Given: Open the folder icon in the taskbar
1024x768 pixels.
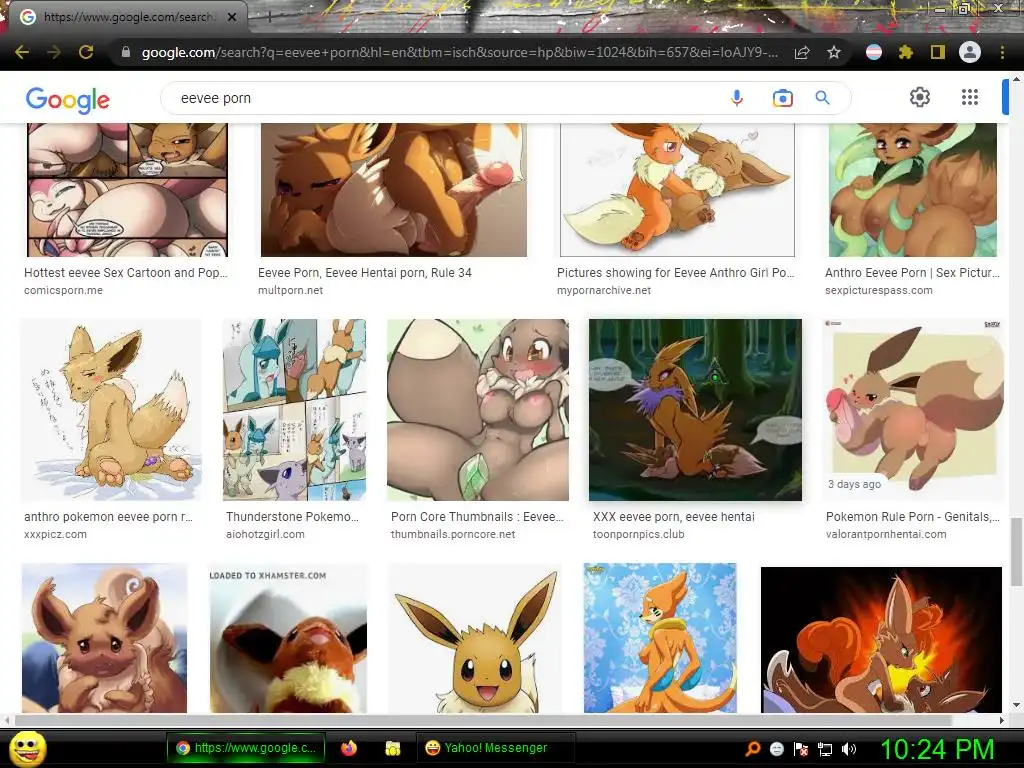Looking at the screenshot, I should (392, 748).
